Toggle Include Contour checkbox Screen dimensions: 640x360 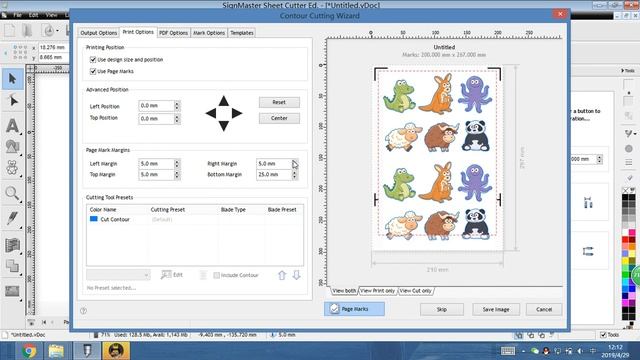click(217, 275)
